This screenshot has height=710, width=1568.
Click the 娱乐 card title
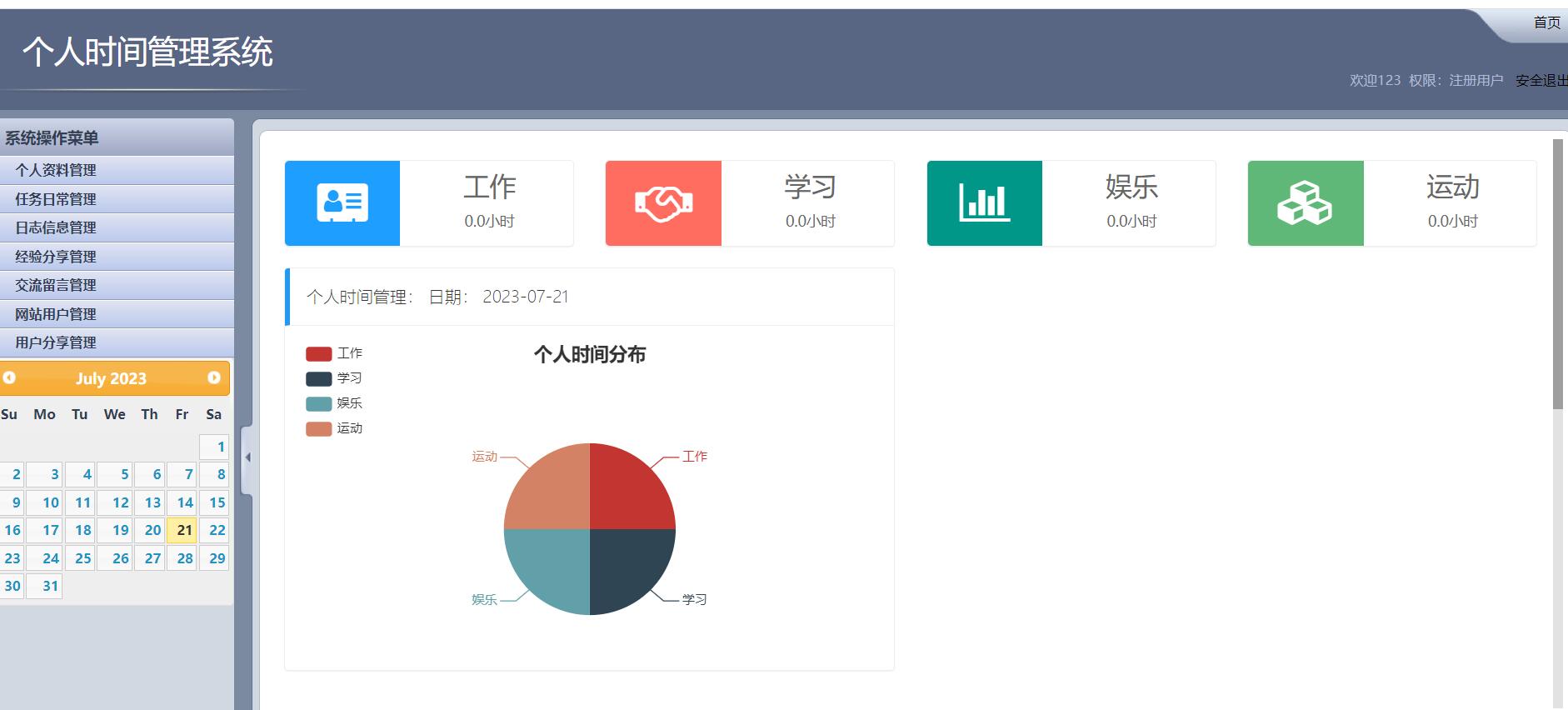pyautogui.click(x=1131, y=187)
